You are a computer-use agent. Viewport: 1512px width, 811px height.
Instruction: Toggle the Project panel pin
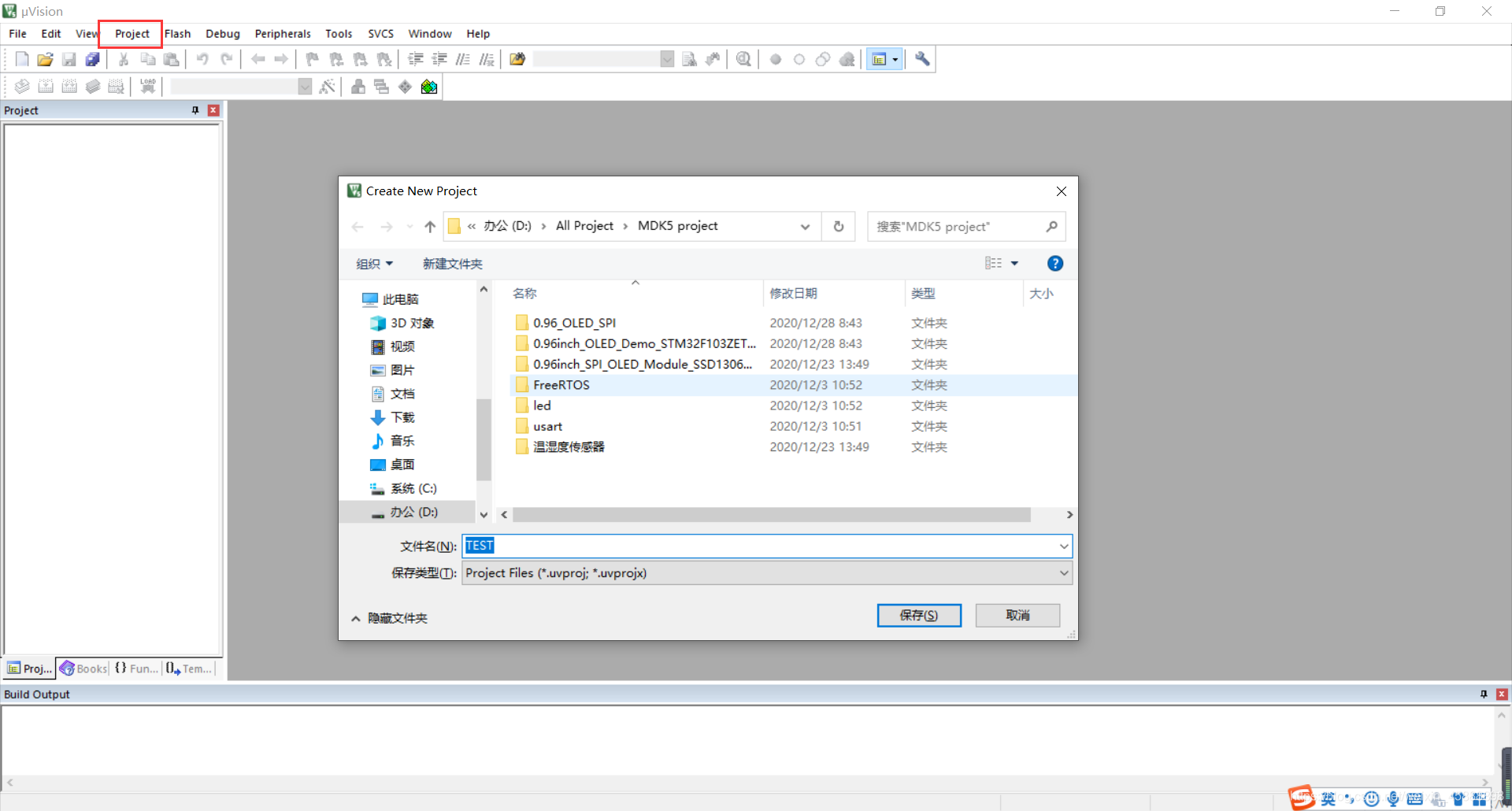click(x=195, y=110)
